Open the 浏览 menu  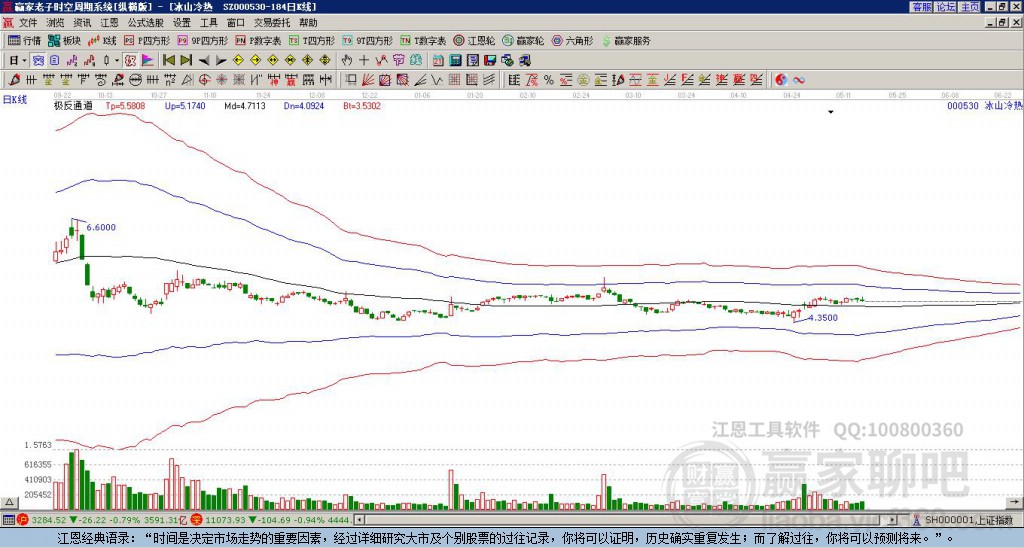coord(56,23)
